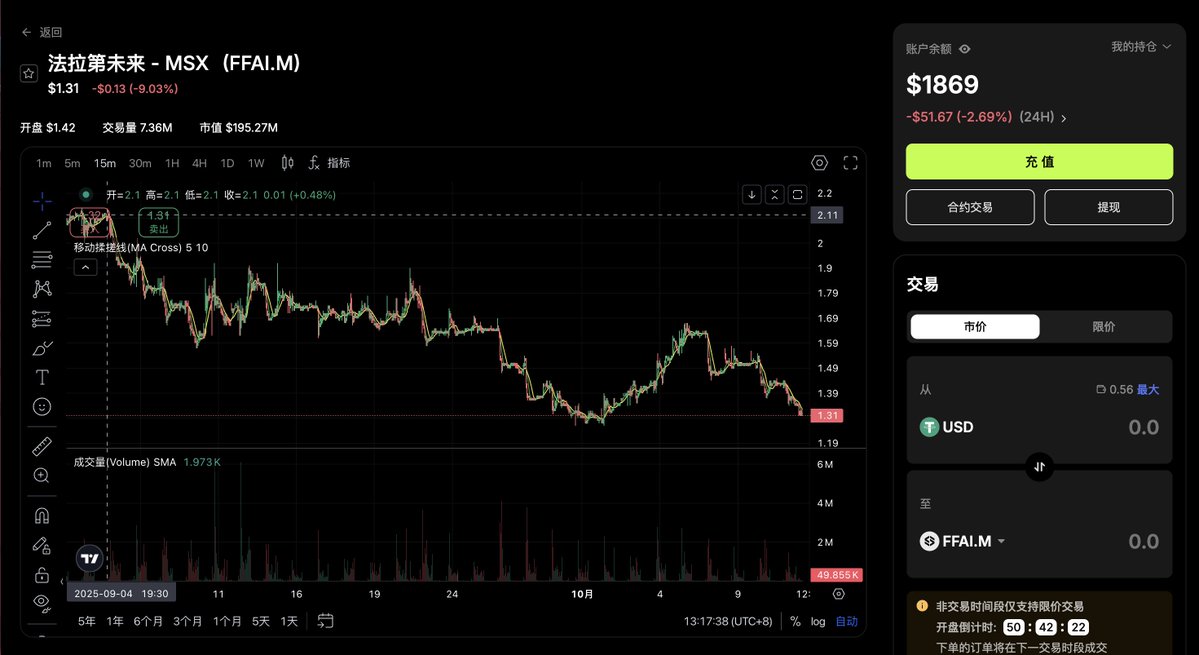Select the ruler measure tool
This screenshot has width=1199, height=655.
click(x=42, y=446)
